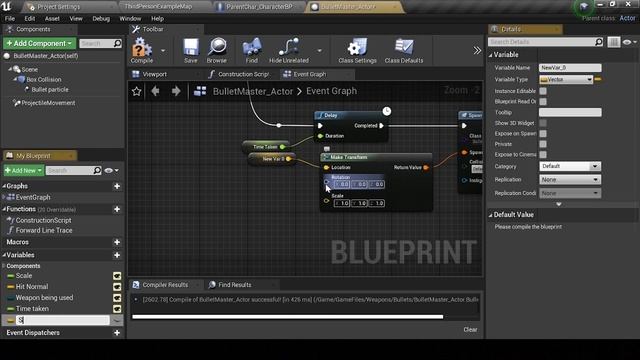Click the Add Component button
The height and width of the screenshot is (360, 640).
[x=39, y=43]
